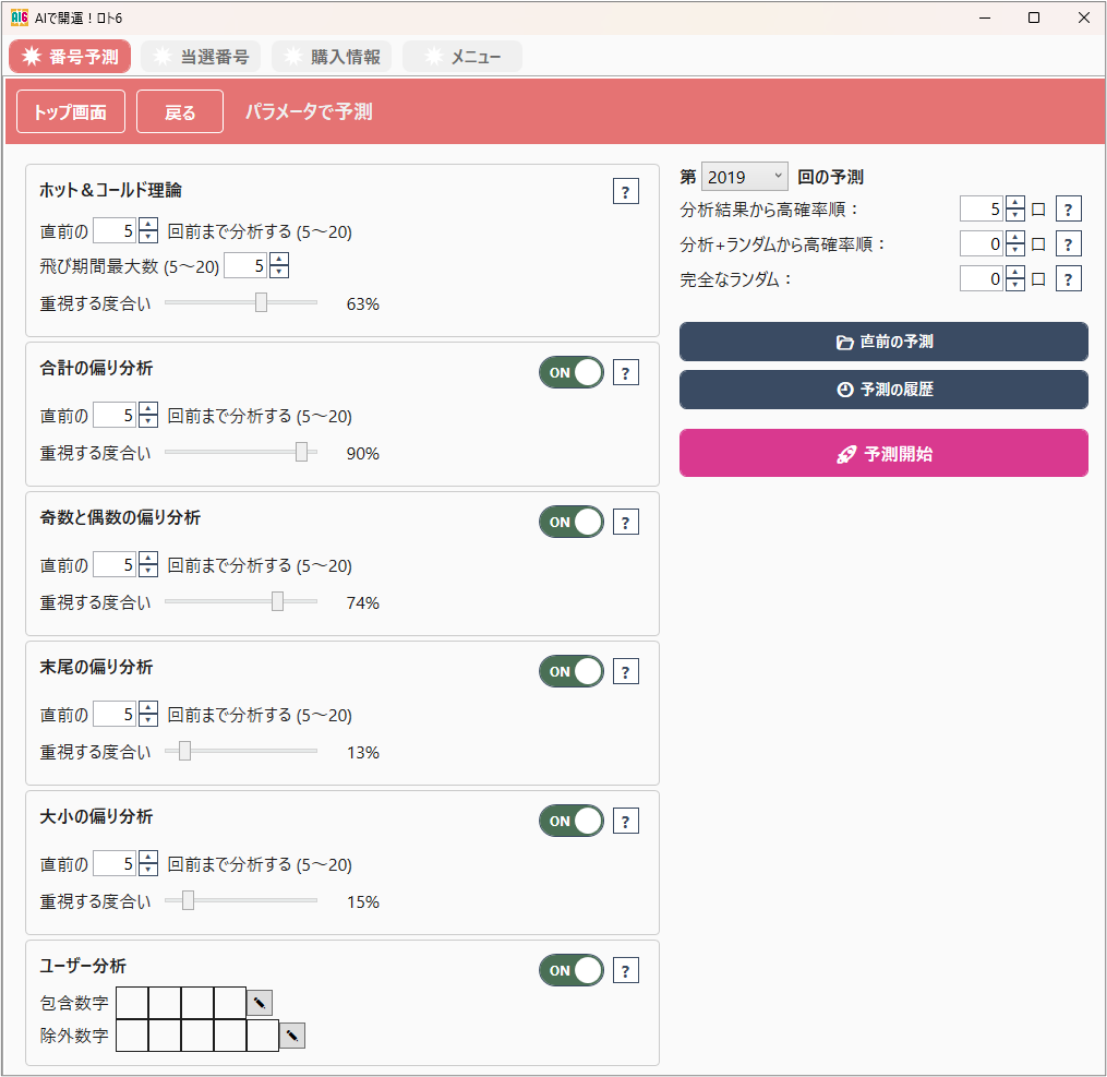Open help for ユーザー分析 section
This screenshot has width=1107, height=1077.
(625, 970)
